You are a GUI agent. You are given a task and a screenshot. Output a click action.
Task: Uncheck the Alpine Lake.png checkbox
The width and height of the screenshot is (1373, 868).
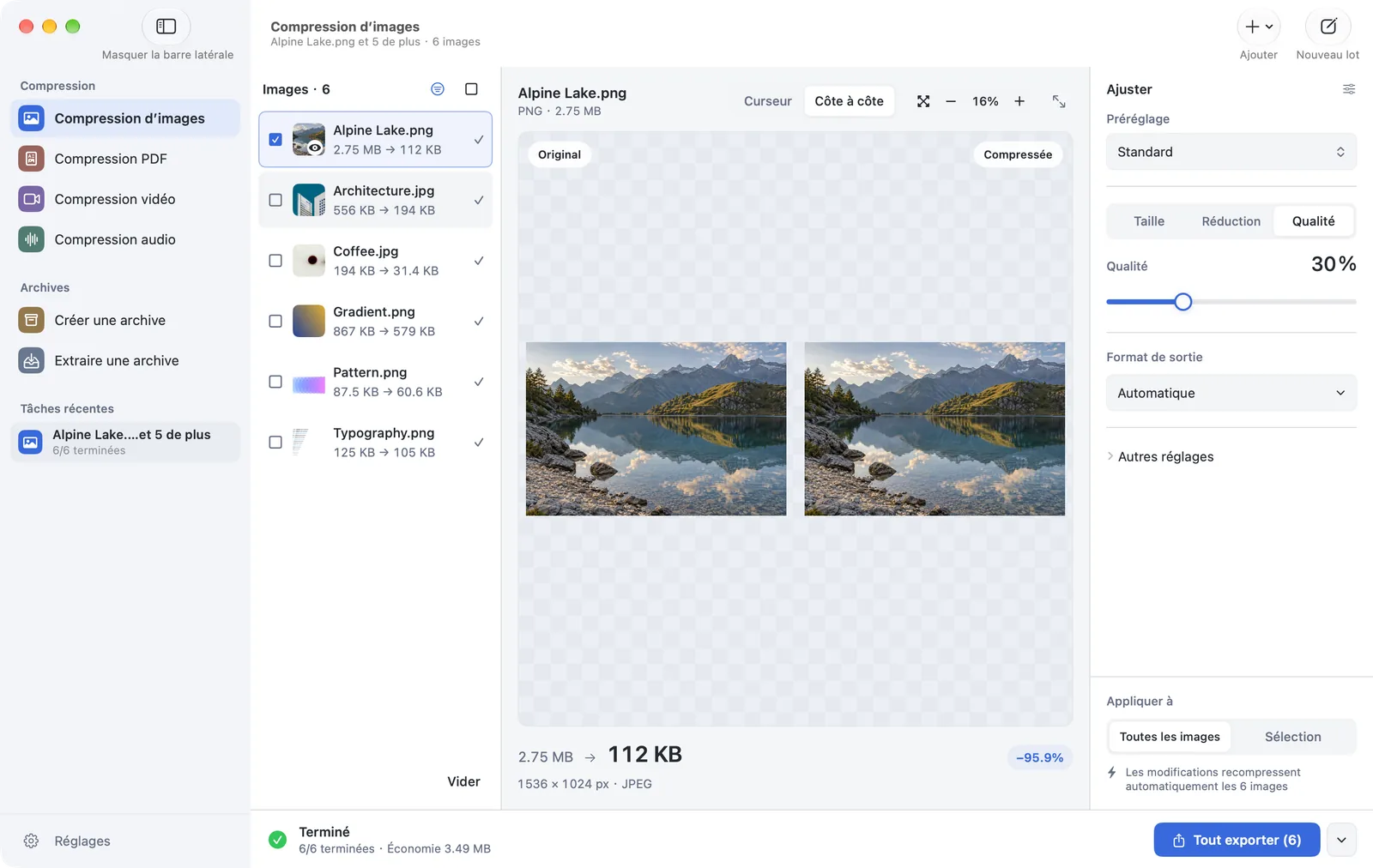275,139
